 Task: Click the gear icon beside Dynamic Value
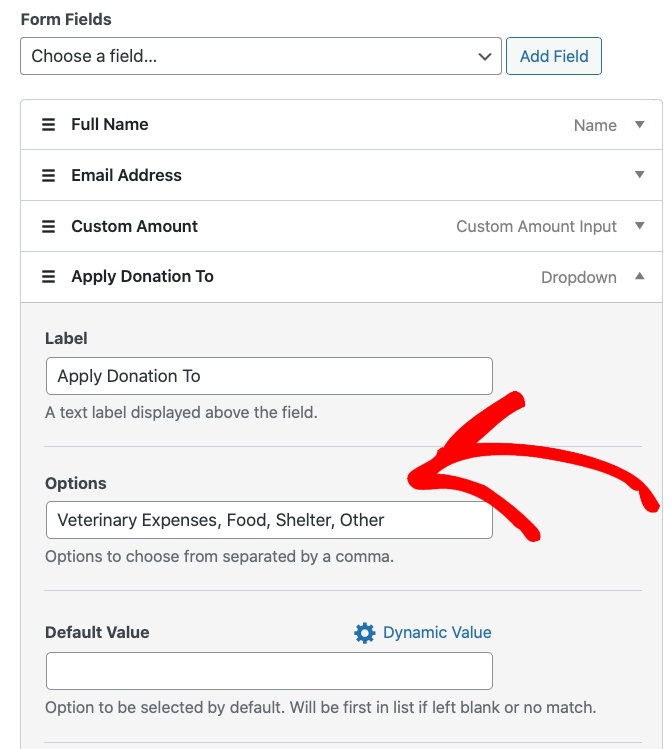pos(365,633)
